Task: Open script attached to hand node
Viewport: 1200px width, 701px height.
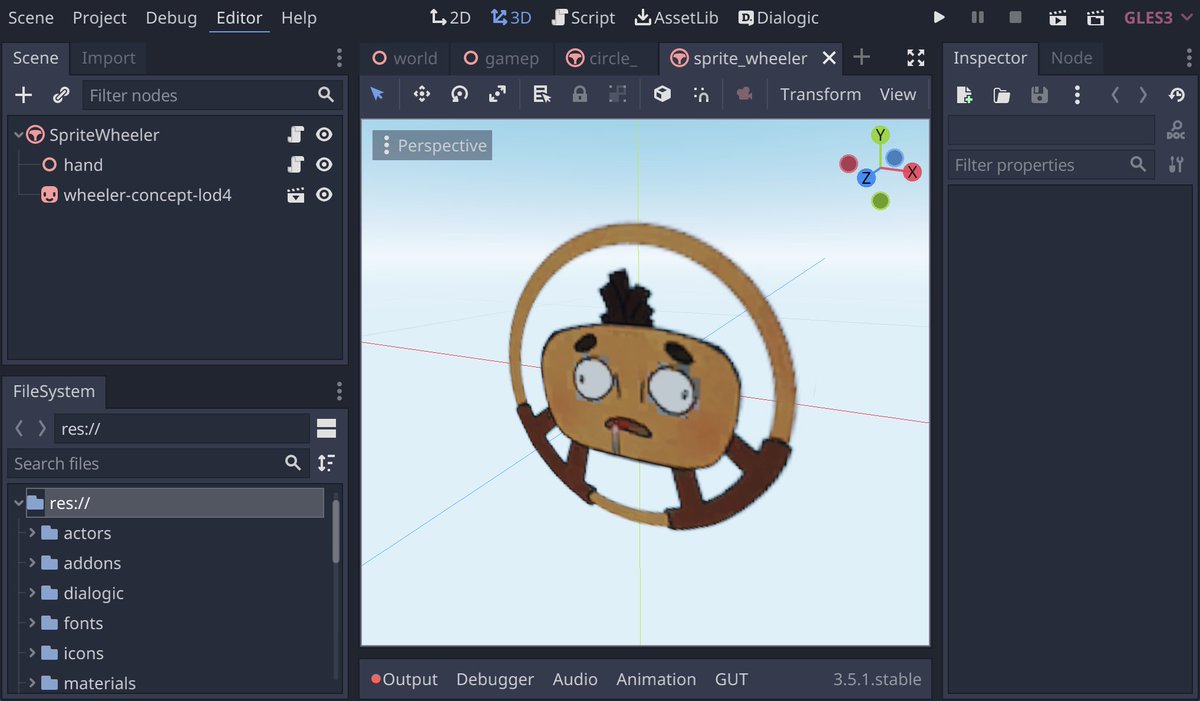Action: tap(296, 164)
